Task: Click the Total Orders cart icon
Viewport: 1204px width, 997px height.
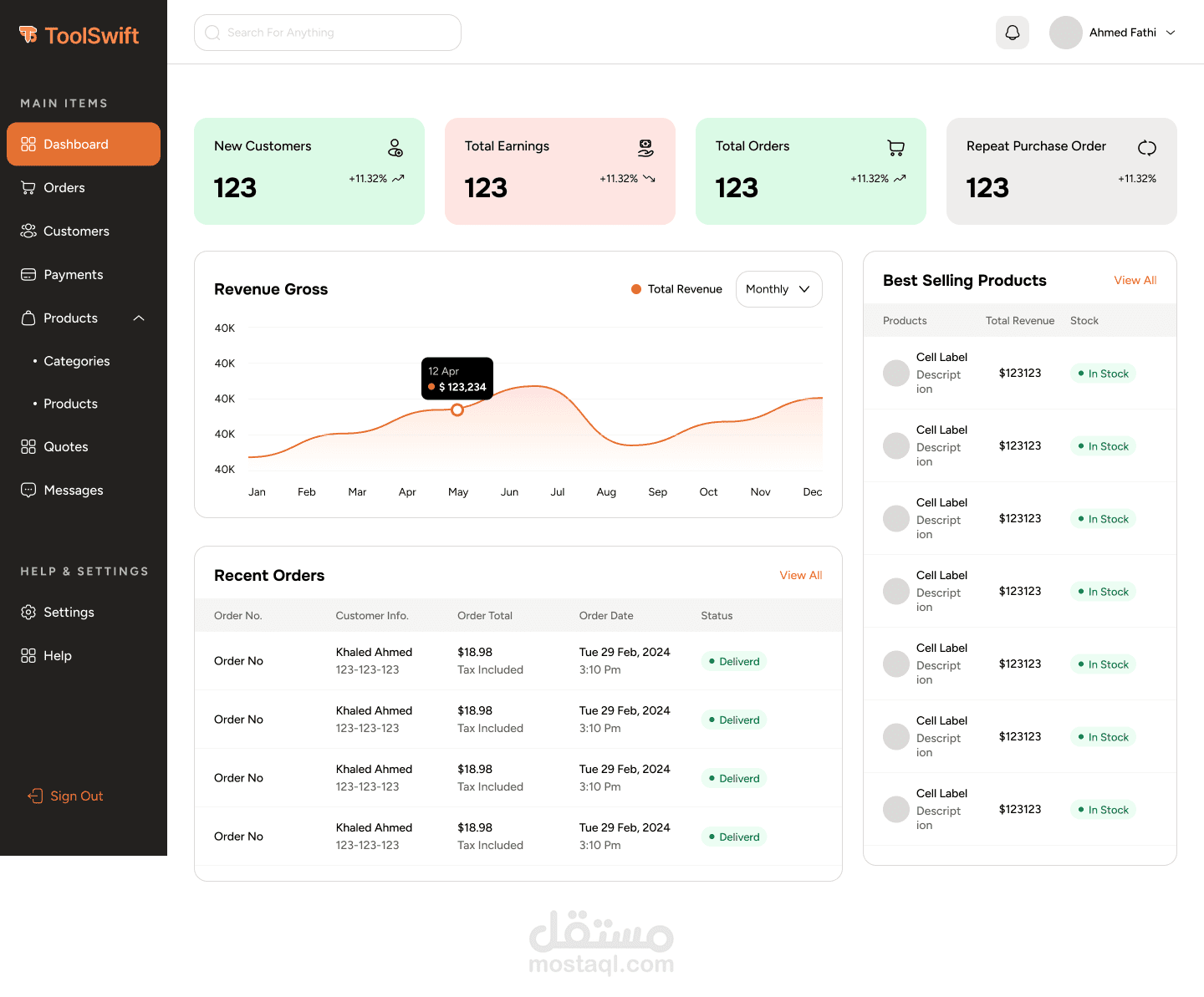Action: coord(896,148)
